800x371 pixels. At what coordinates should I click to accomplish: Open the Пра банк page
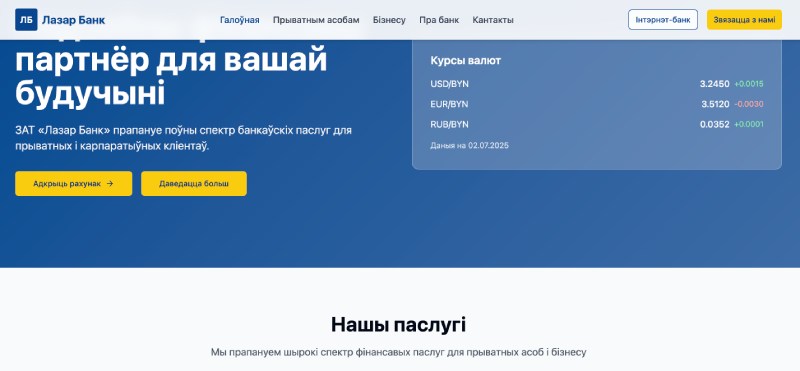pyautogui.click(x=439, y=20)
